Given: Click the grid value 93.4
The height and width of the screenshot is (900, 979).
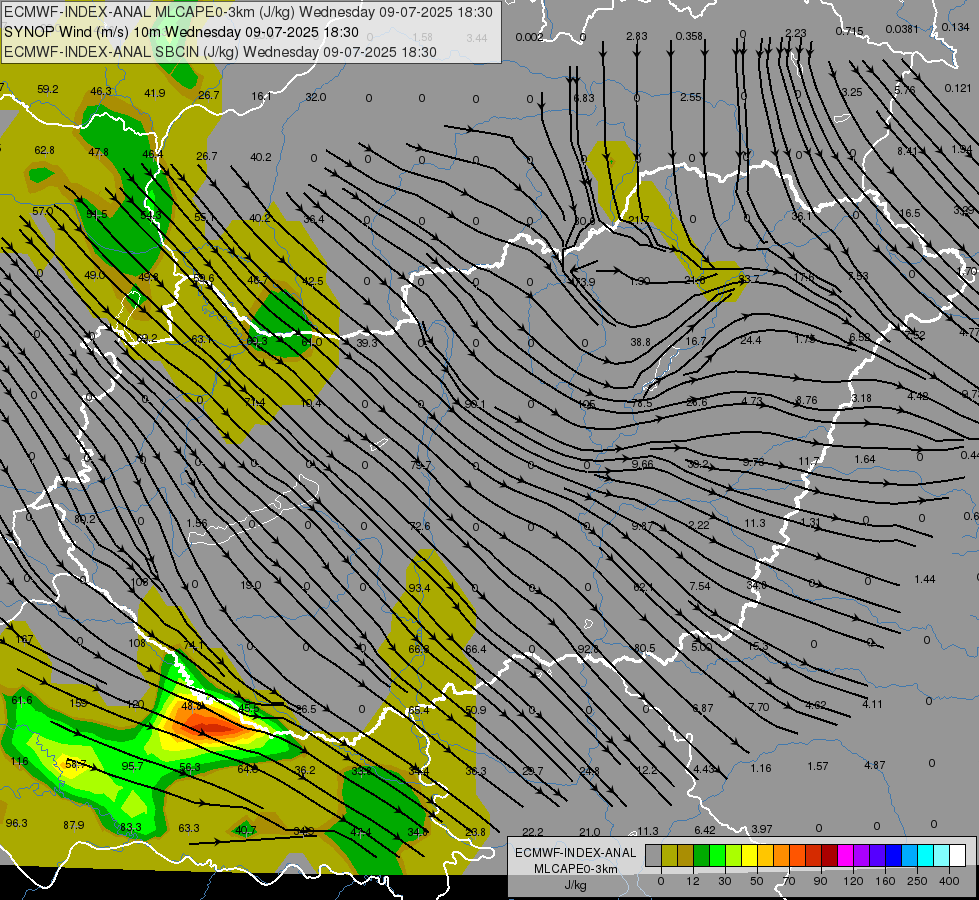Looking at the screenshot, I should [419, 588].
